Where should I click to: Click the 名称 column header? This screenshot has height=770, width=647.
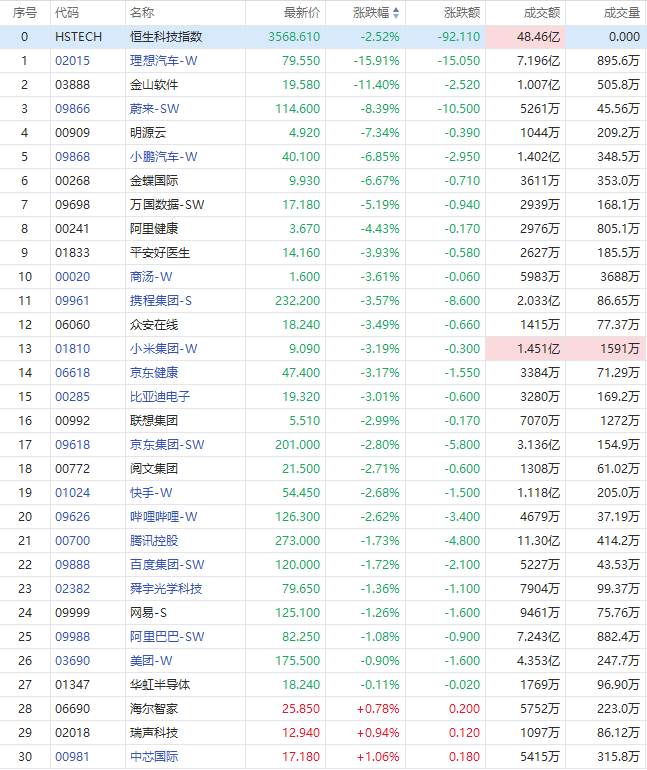[142, 13]
